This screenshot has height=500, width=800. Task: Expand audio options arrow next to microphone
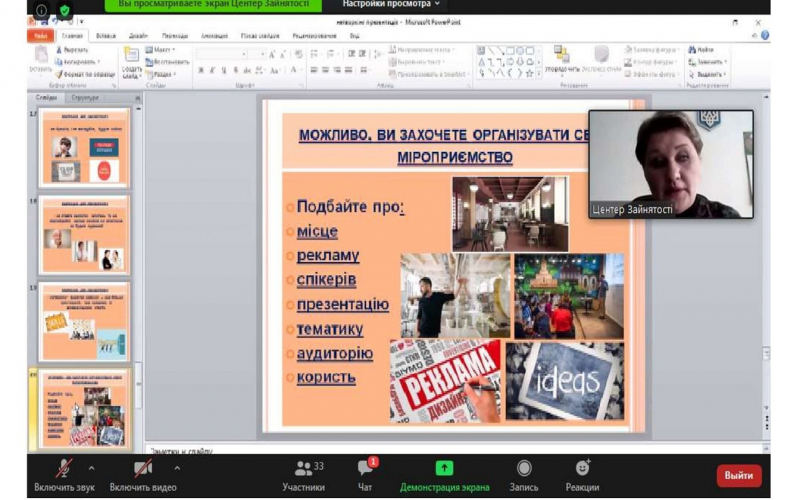(91, 467)
